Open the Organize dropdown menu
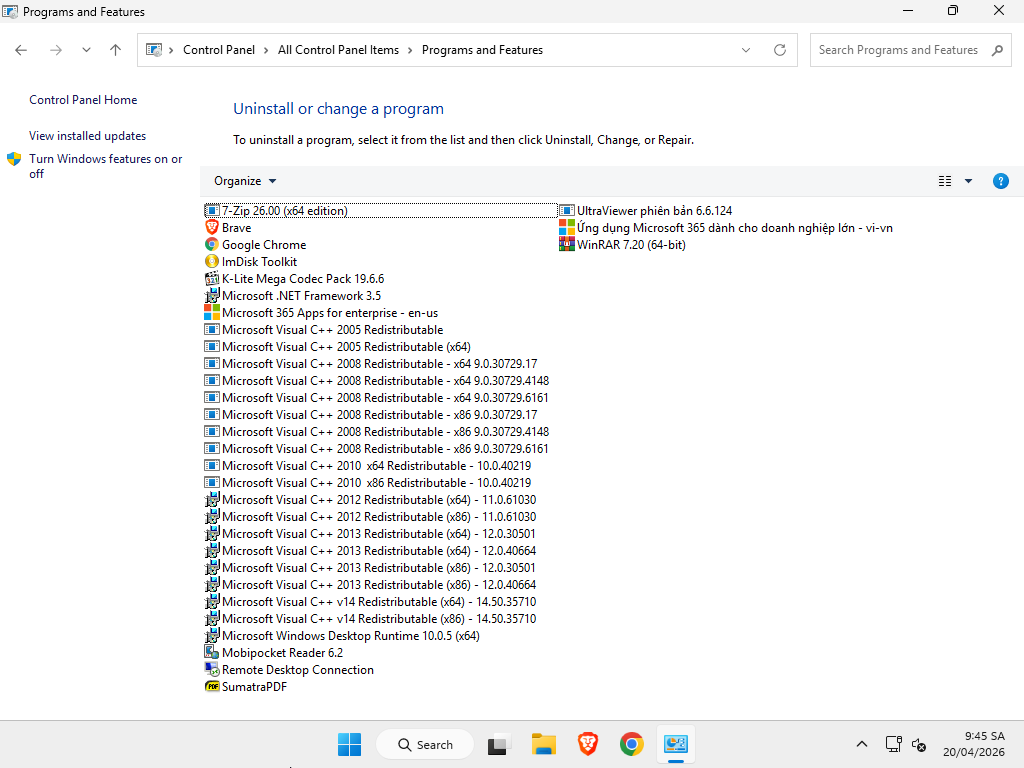The height and width of the screenshot is (768, 1024). point(245,181)
